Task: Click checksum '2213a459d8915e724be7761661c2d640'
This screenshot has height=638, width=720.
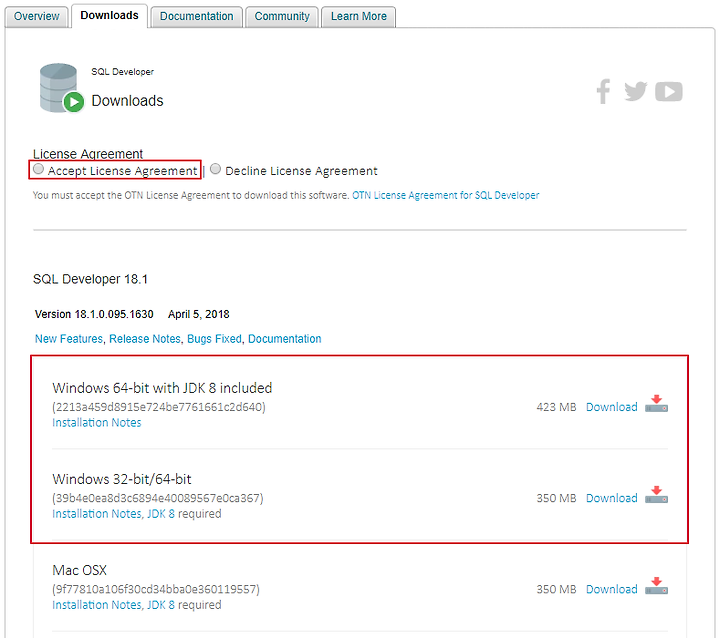Action: click(159, 407)
